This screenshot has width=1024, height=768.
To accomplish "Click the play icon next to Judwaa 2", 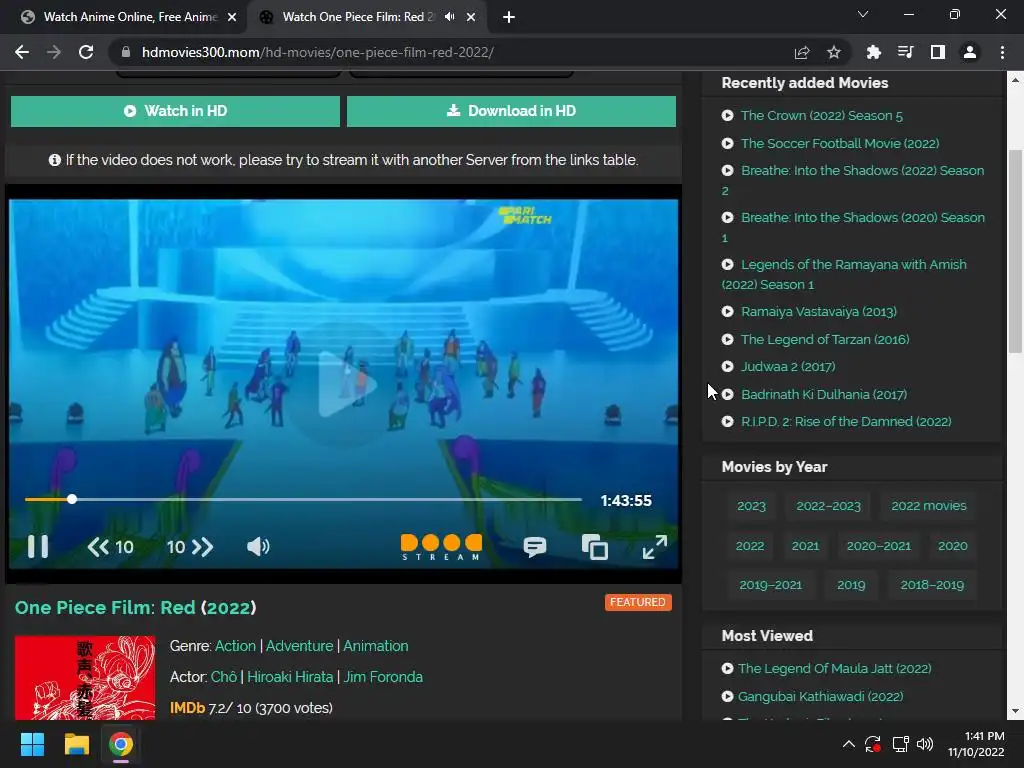I will 728,366.
